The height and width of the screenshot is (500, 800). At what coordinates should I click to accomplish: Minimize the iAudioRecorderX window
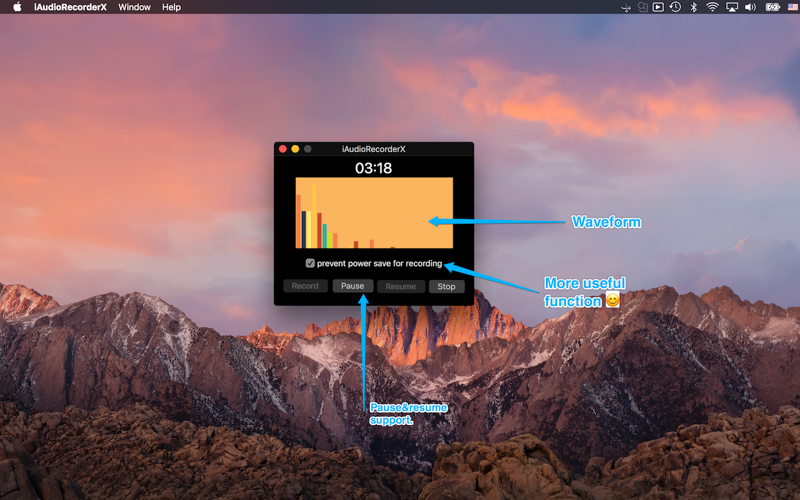pos(295,149)
